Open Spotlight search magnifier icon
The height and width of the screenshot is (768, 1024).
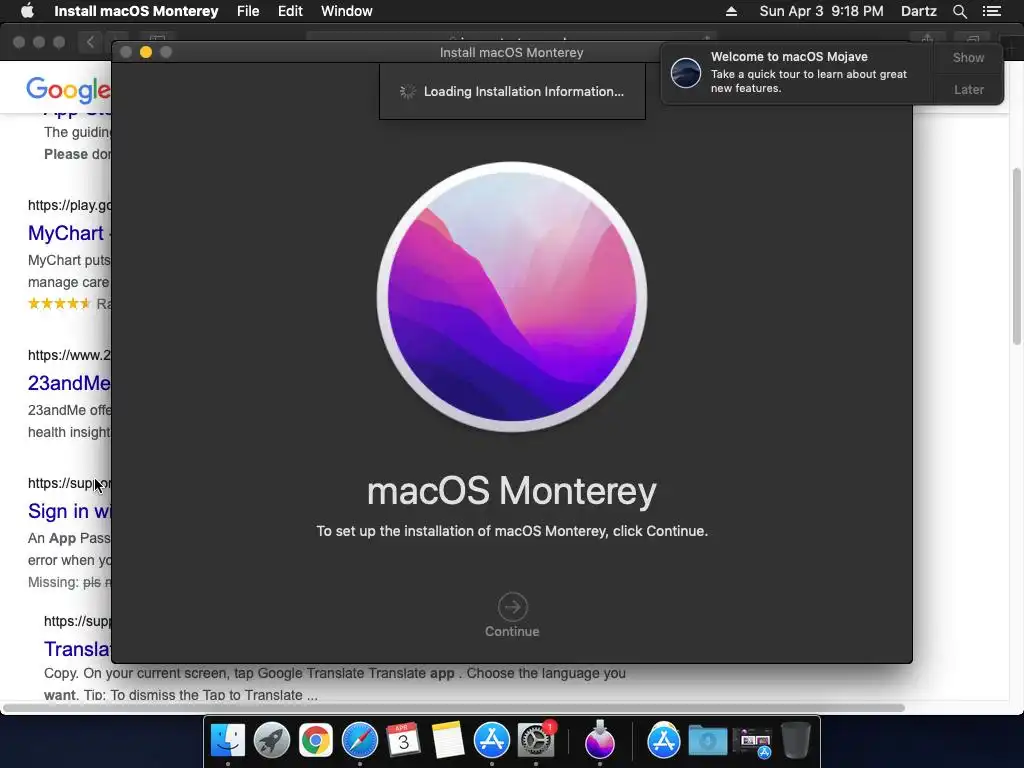959,11
